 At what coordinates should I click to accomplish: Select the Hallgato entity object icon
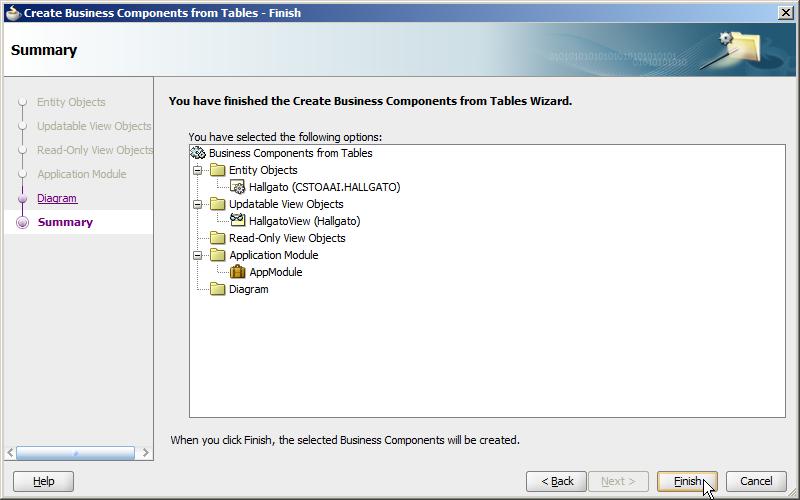click(238, 187)
